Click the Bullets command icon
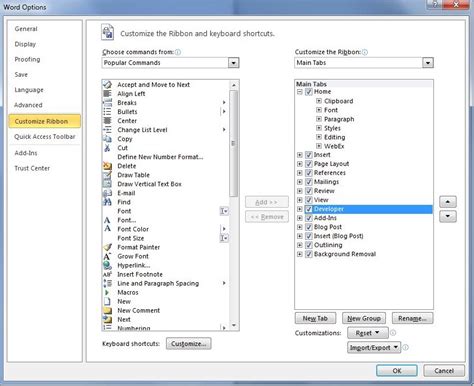The width and height of the screenshot is (474, 386). tap(107, 112)
